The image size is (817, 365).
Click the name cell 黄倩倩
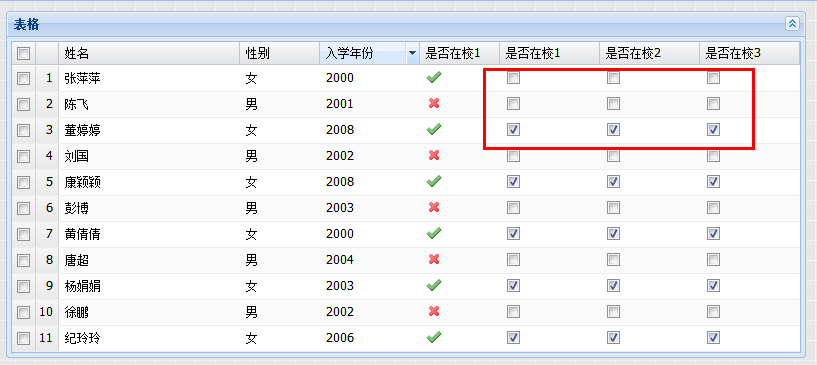(x=149, y=234)
